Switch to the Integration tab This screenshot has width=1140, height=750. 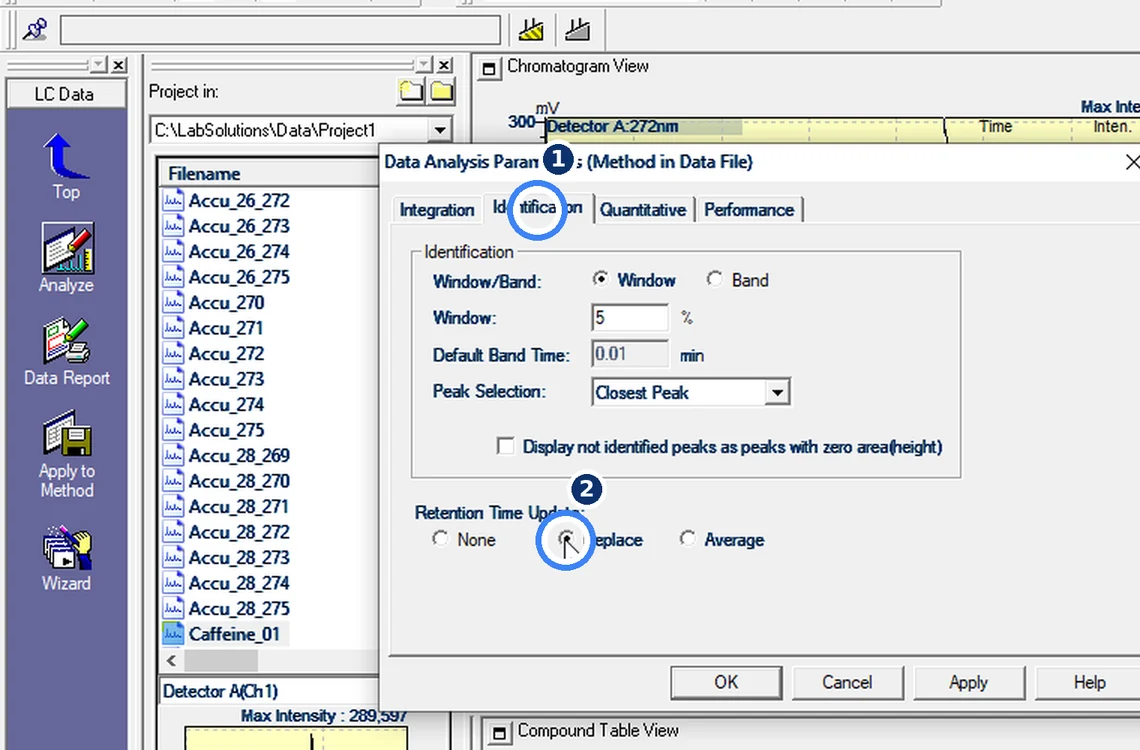click(436, 210)
